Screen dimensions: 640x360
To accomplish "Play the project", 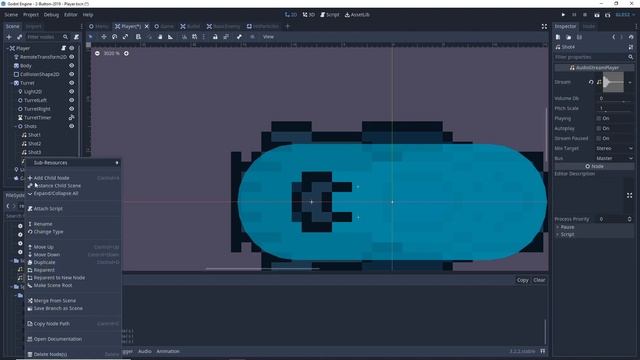I will click(x=563, y=15).
